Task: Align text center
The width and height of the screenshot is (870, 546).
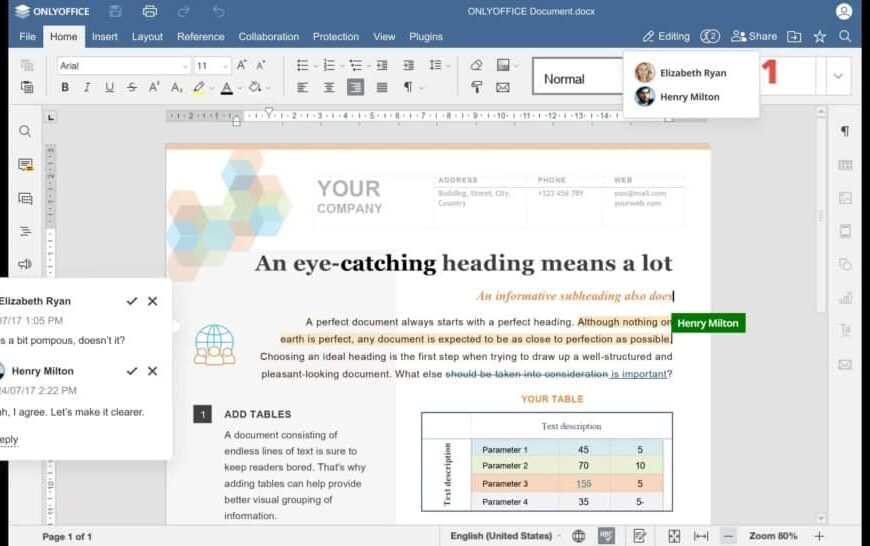Action: (x=329, y=87)
